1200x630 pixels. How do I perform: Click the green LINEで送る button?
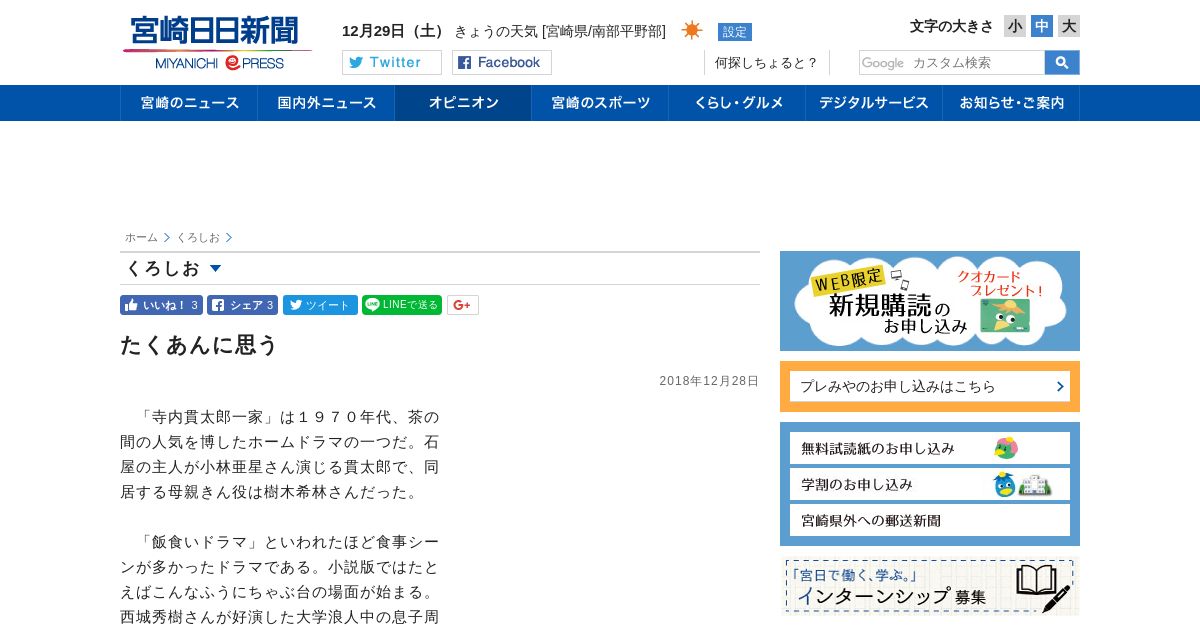[x=402, y=305]
